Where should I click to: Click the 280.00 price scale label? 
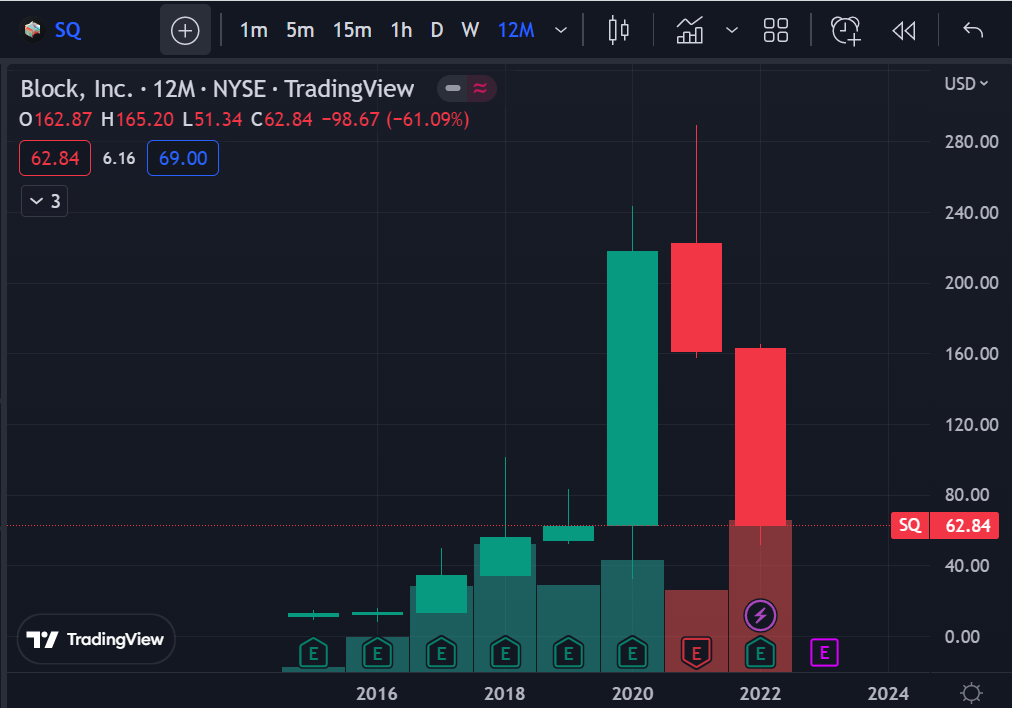[971, 141]
